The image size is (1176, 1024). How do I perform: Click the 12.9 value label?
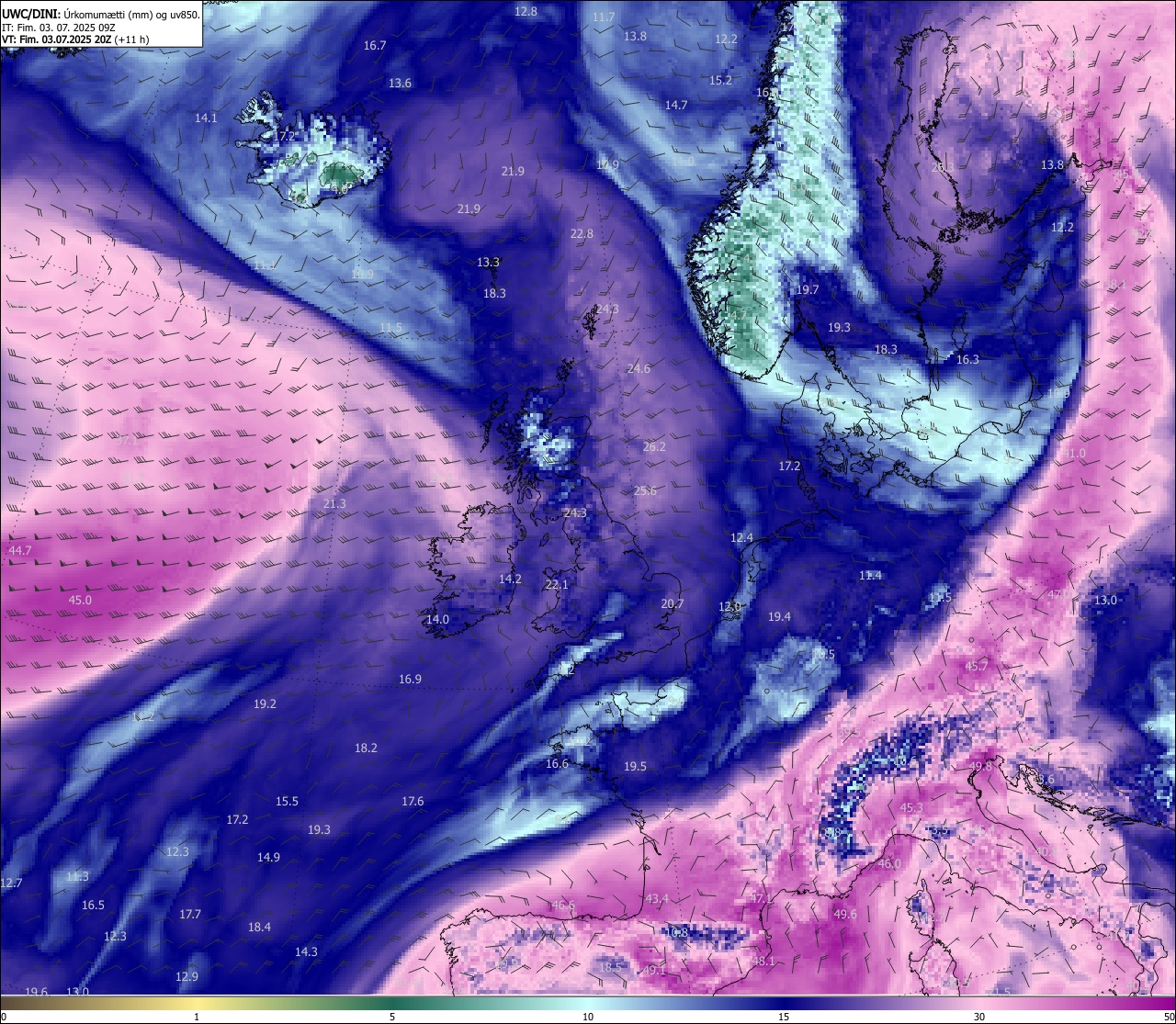click(x=187, y=976)
